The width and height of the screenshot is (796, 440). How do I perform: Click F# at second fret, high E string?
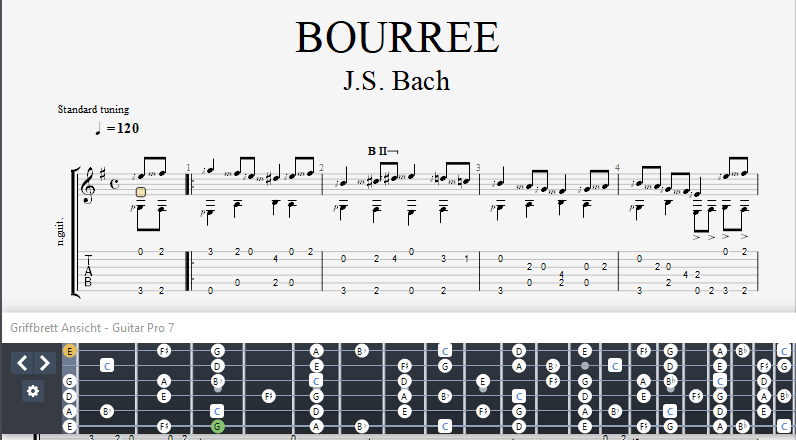pyautogui.click(x=164, y=351)
